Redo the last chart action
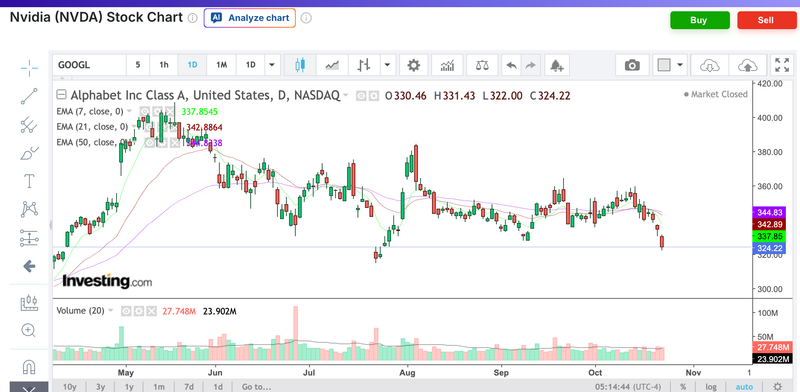This screenshot has width=800, height=392. (x=531, y=65)
